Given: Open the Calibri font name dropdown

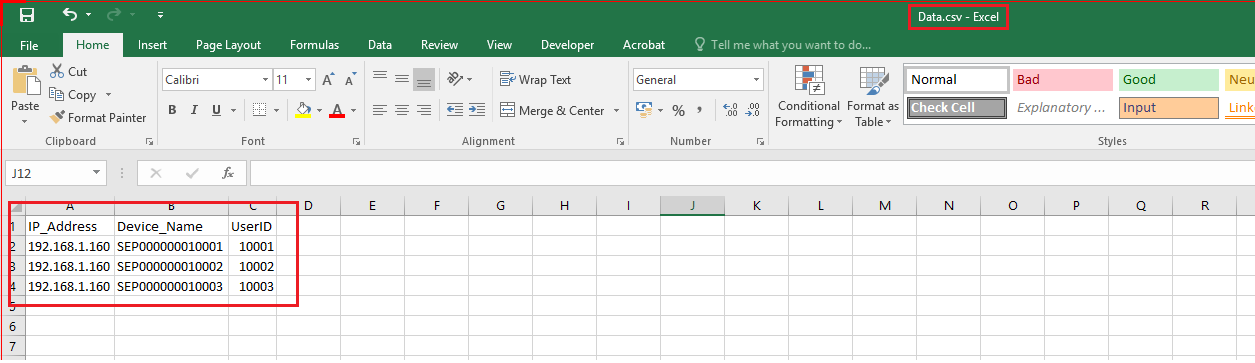Looking at the screenshot, I should click(265, 80).
